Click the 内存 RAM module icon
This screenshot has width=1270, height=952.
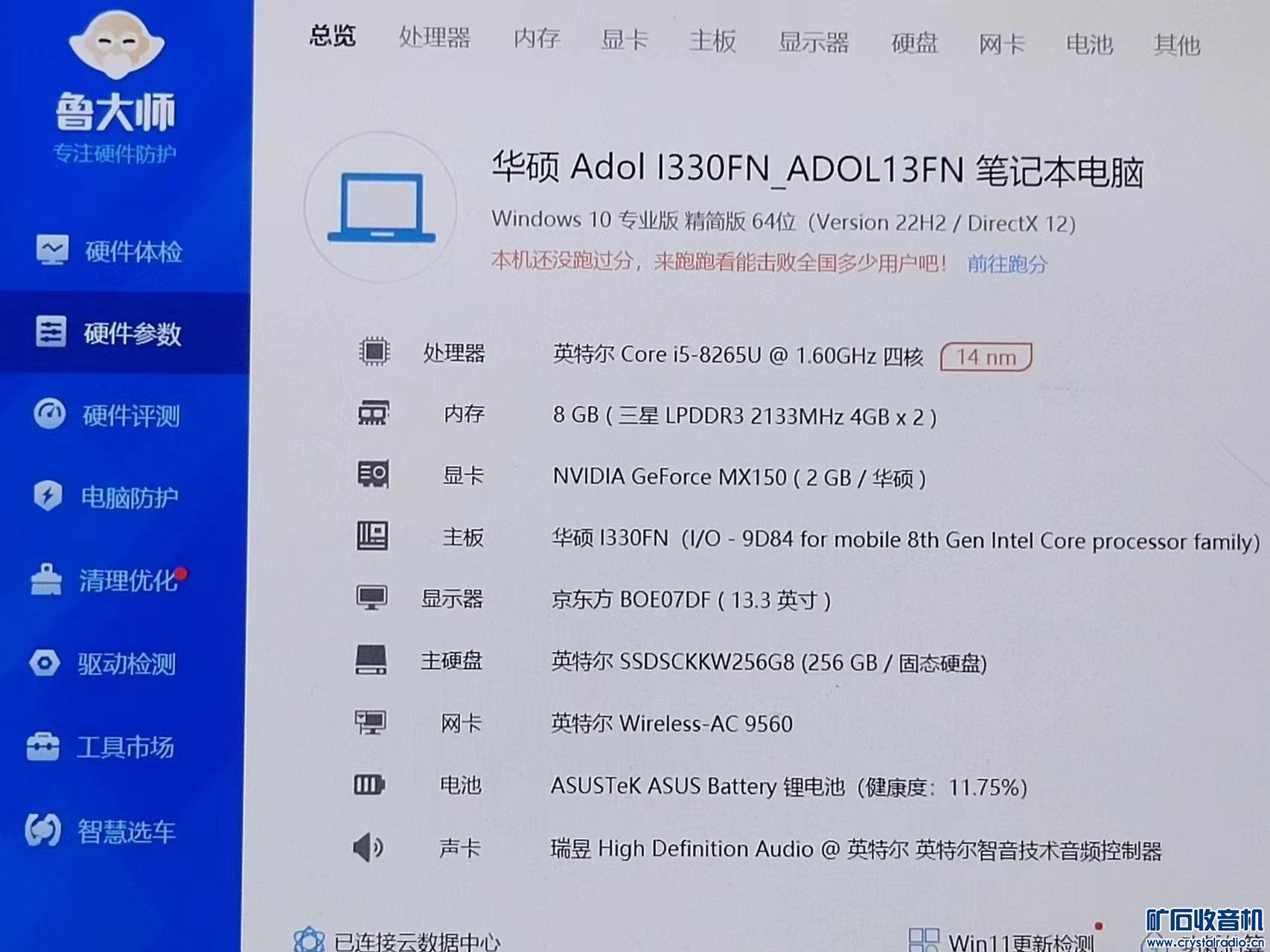point(373,413)
